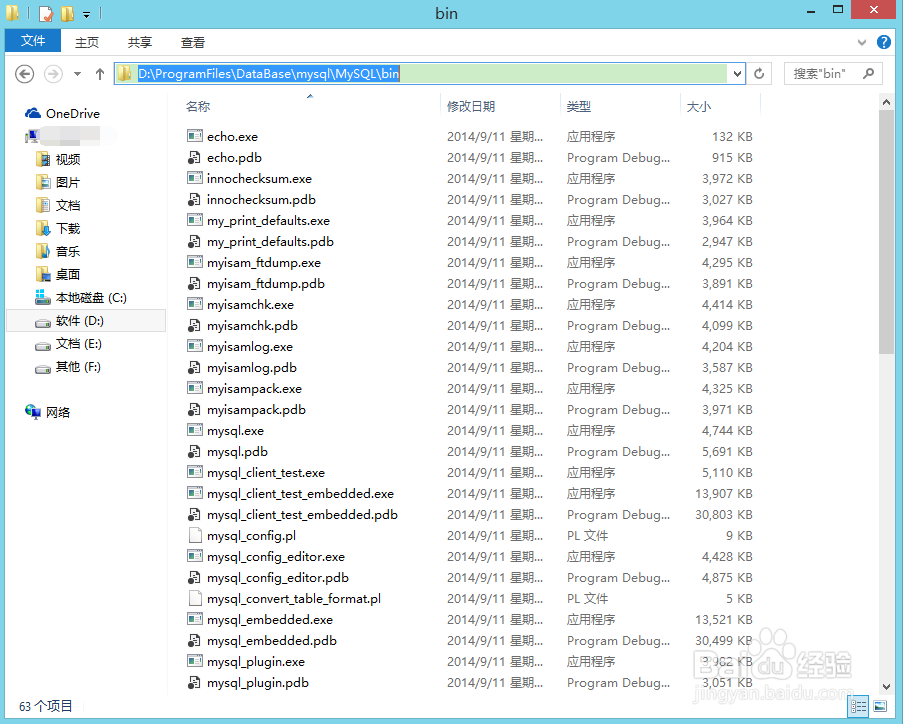Open 本地磁盘 (C:) drive

(81, 298)
